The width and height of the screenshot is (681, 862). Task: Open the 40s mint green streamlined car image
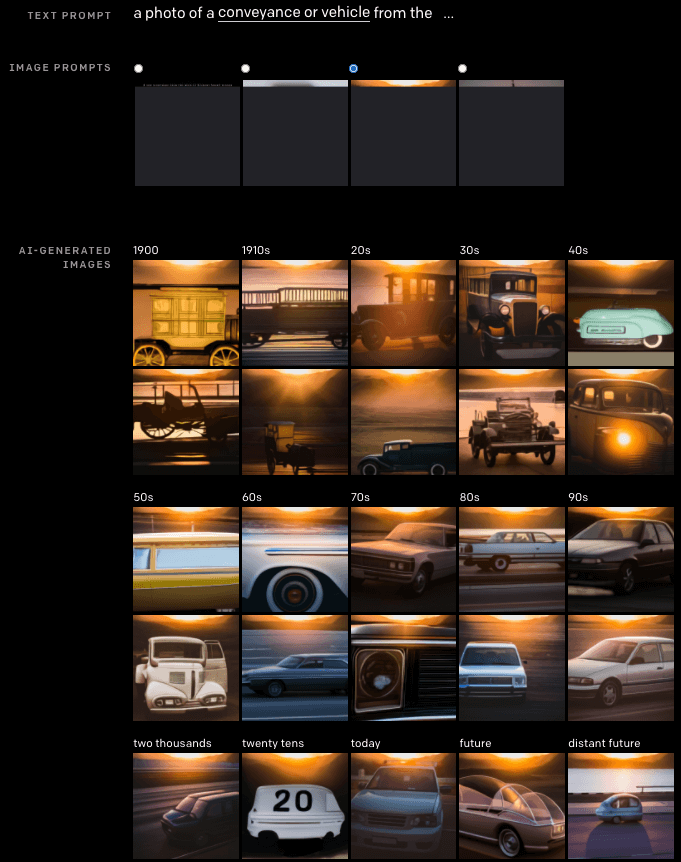point(621,313)
